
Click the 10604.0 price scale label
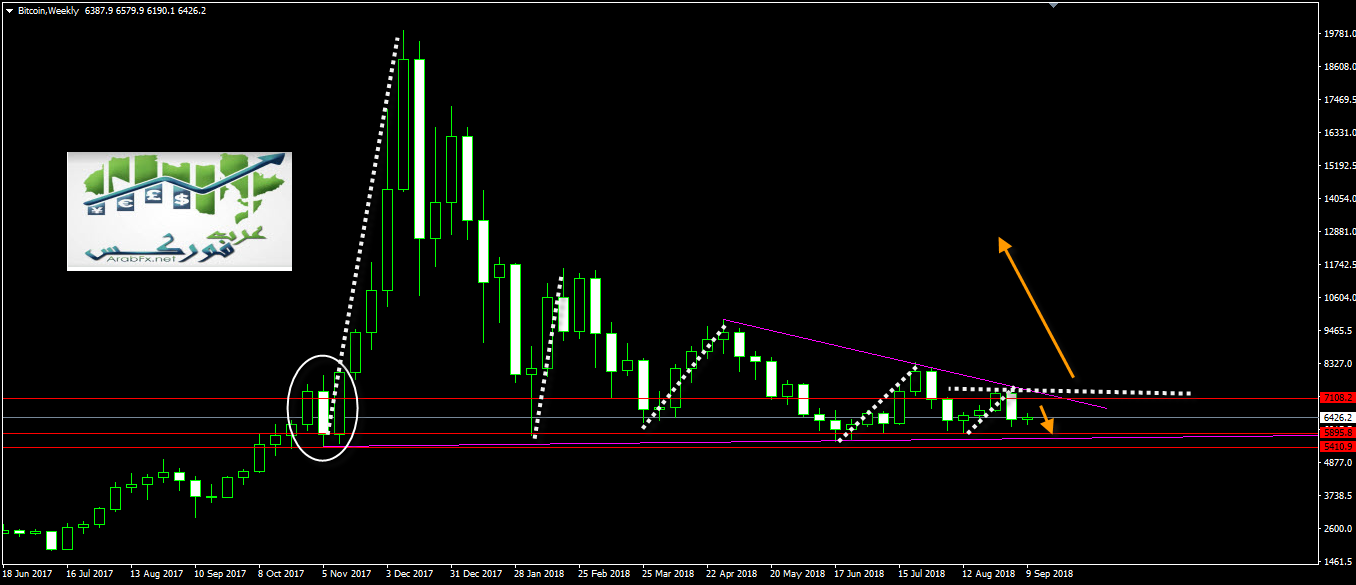point(1338,298)
